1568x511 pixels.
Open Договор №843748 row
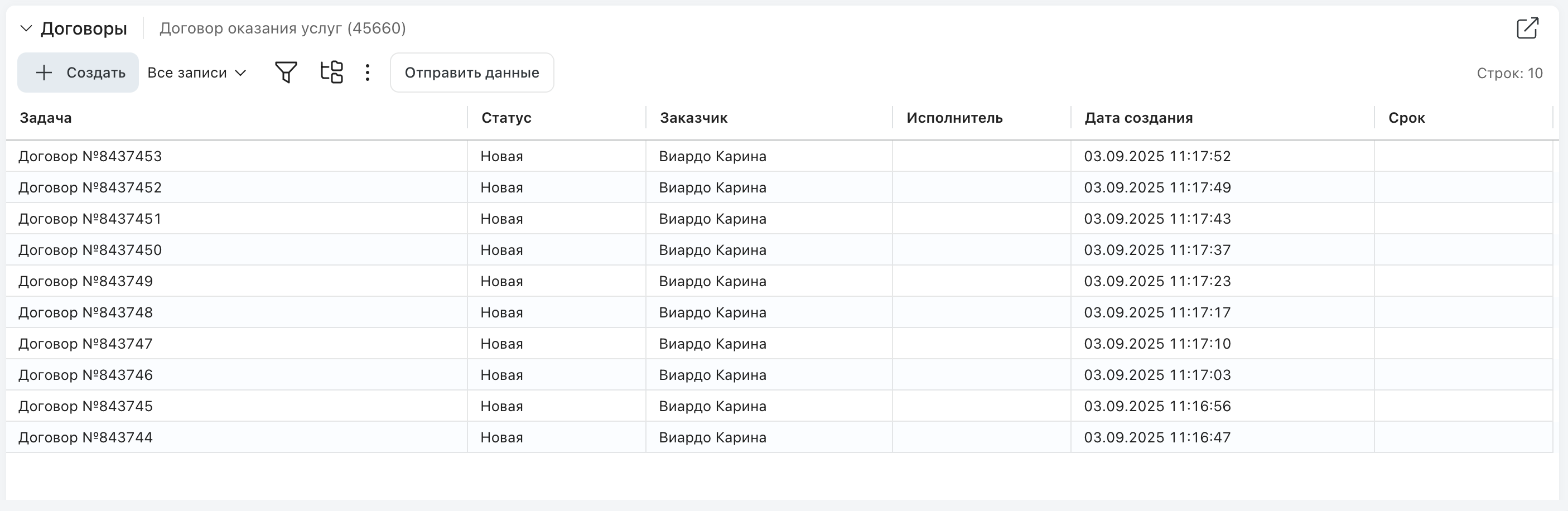[x=779, y=312]
